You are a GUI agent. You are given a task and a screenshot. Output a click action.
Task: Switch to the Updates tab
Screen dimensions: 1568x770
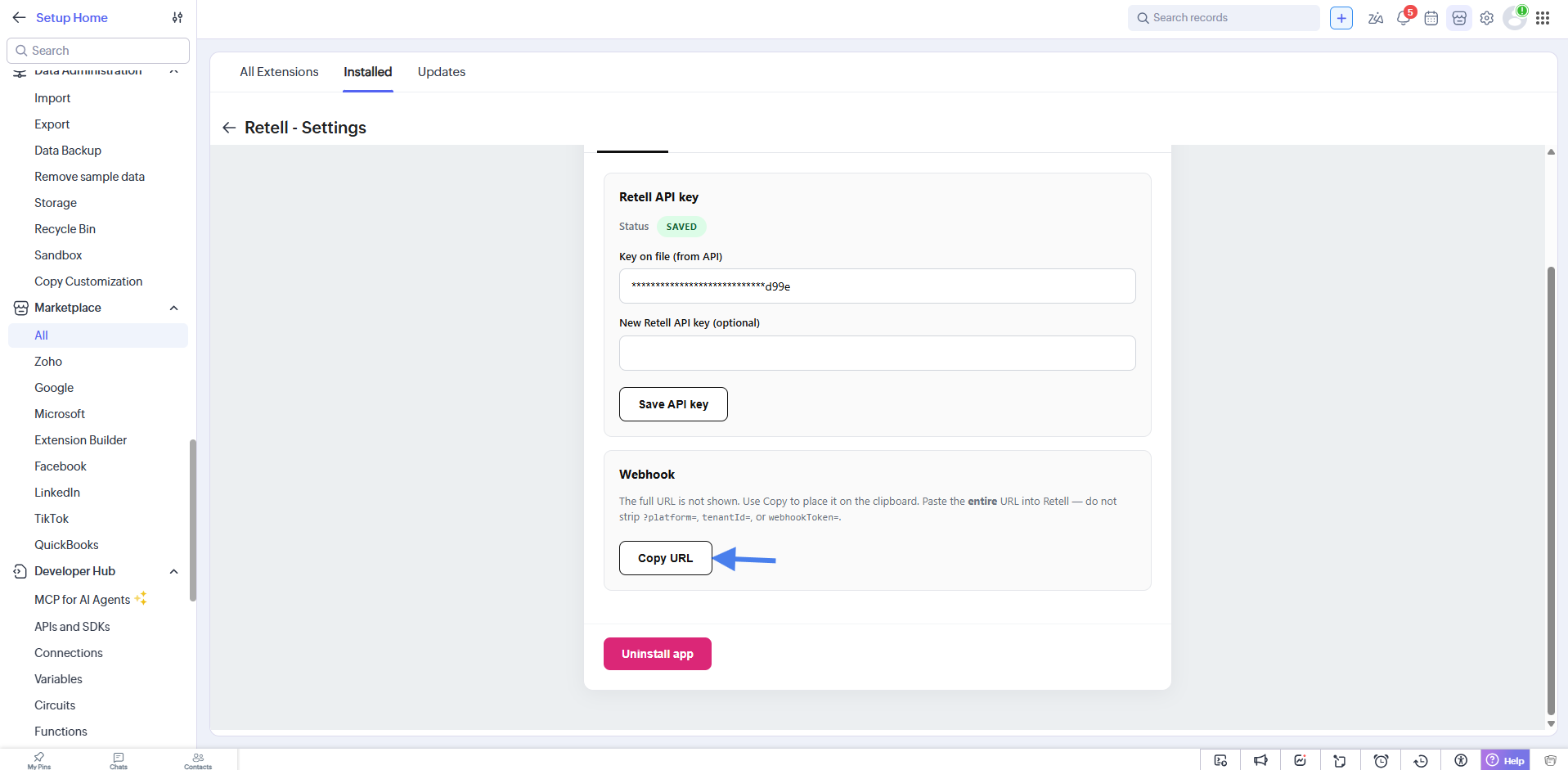click(442, 72)
